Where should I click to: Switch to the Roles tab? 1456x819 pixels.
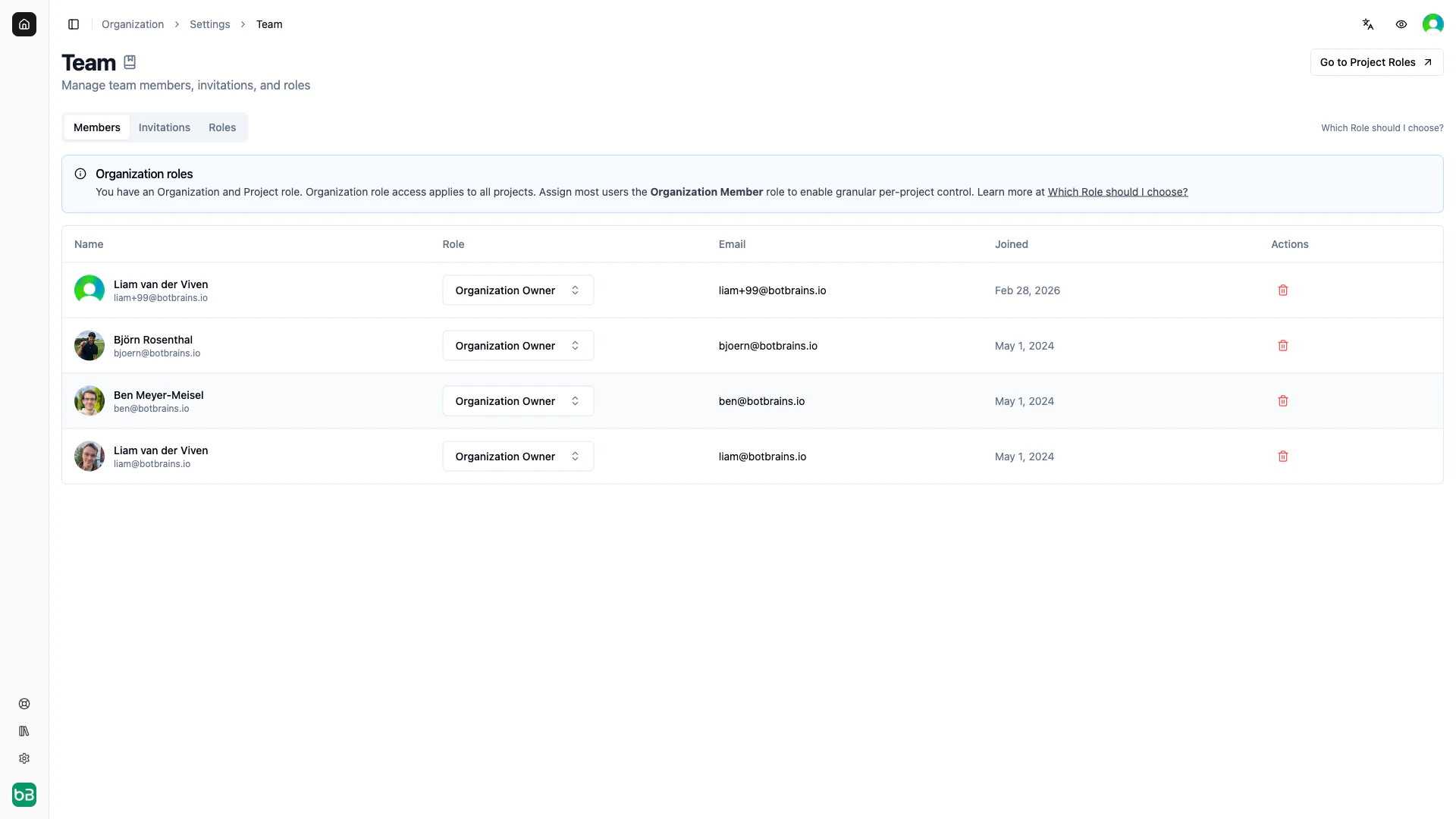221,127
